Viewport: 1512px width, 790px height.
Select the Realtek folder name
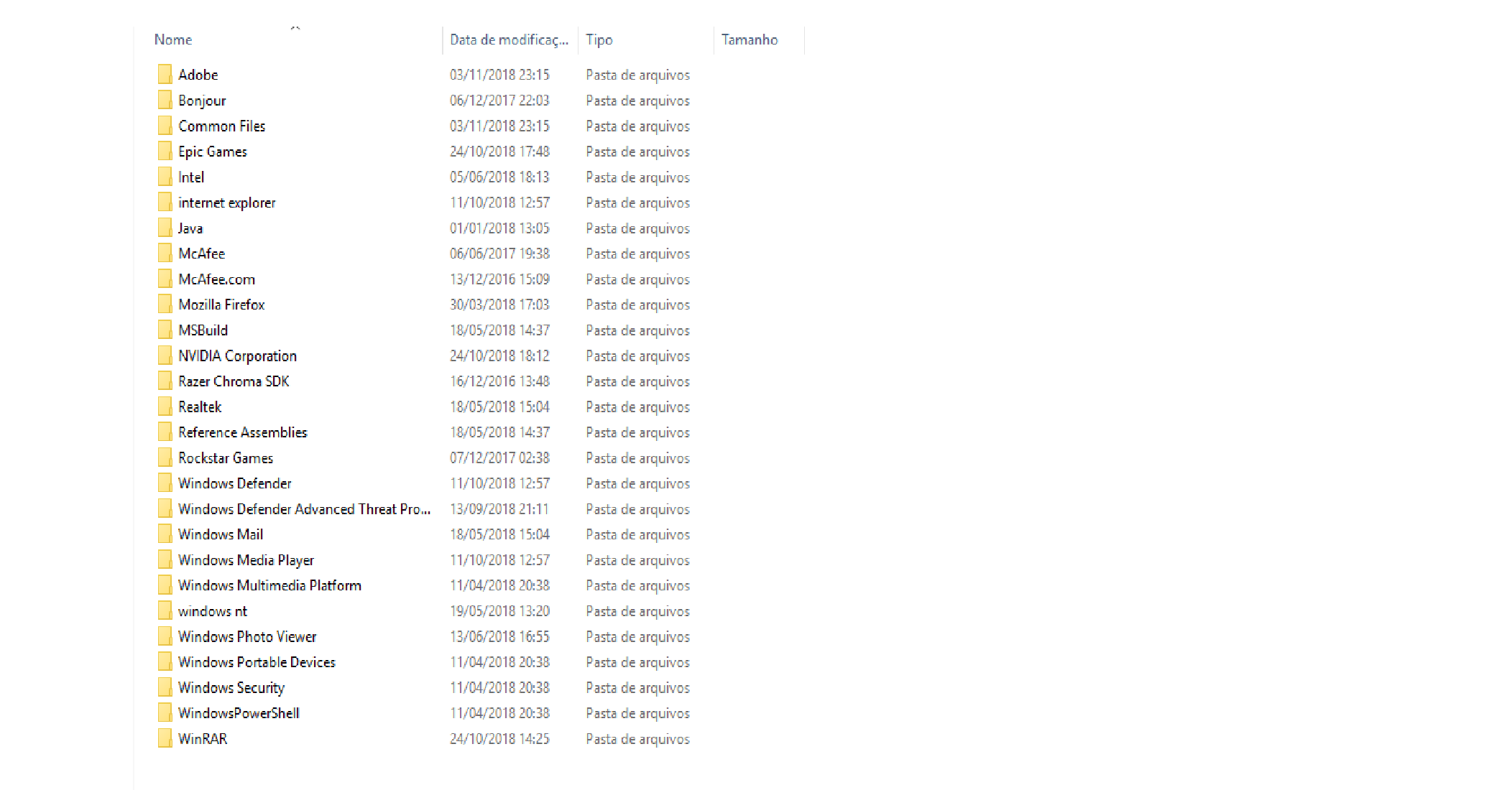(x=200, y=407)
